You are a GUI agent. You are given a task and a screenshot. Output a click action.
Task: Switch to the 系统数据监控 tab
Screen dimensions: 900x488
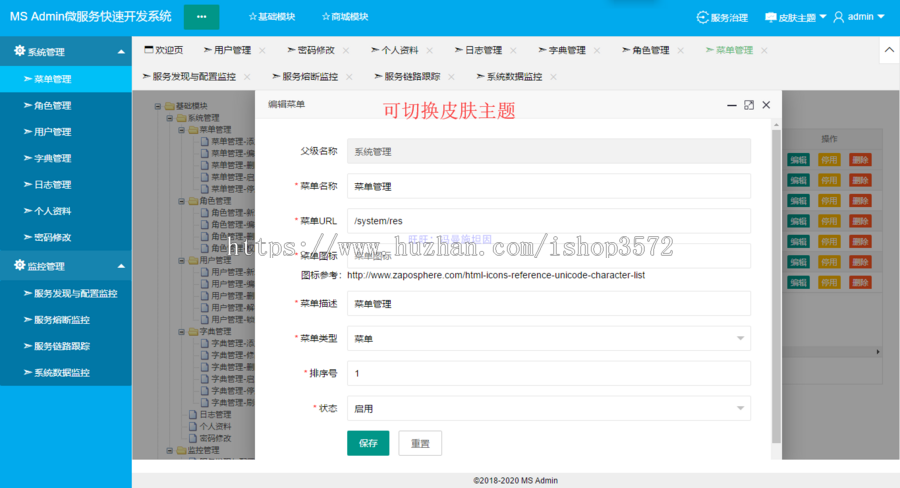(510, 76)
